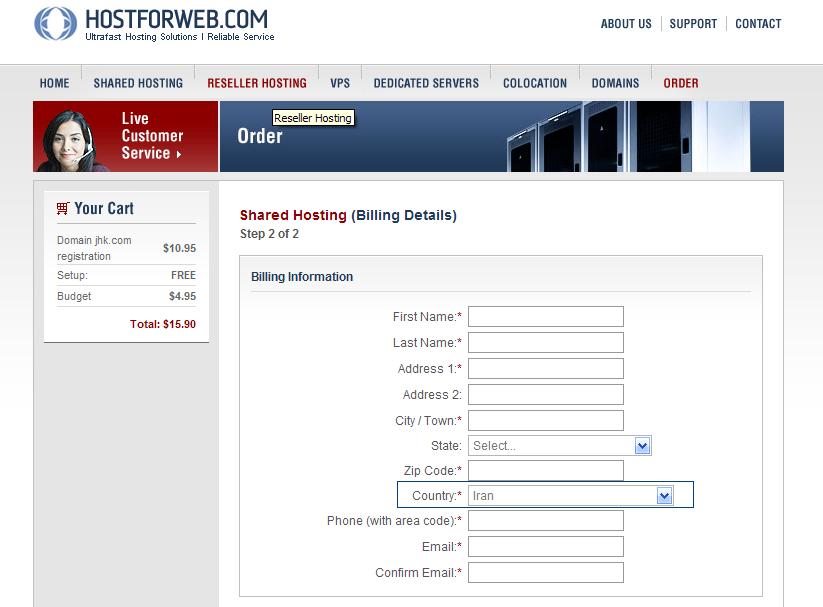
Task: Open the About Us link
Action: pos(626,24)
